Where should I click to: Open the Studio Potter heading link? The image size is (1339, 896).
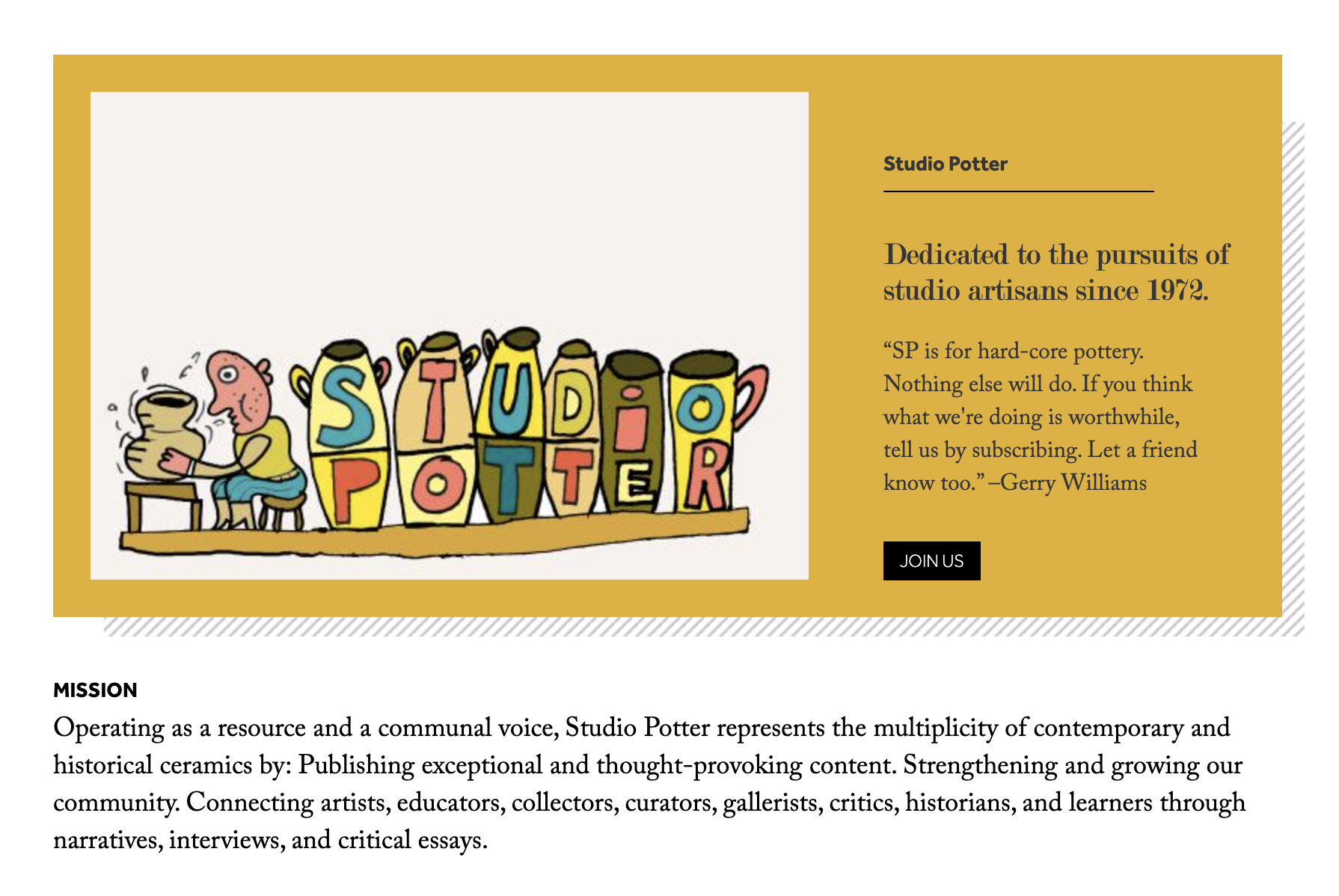pyautogui.click(x=945, y=164)
